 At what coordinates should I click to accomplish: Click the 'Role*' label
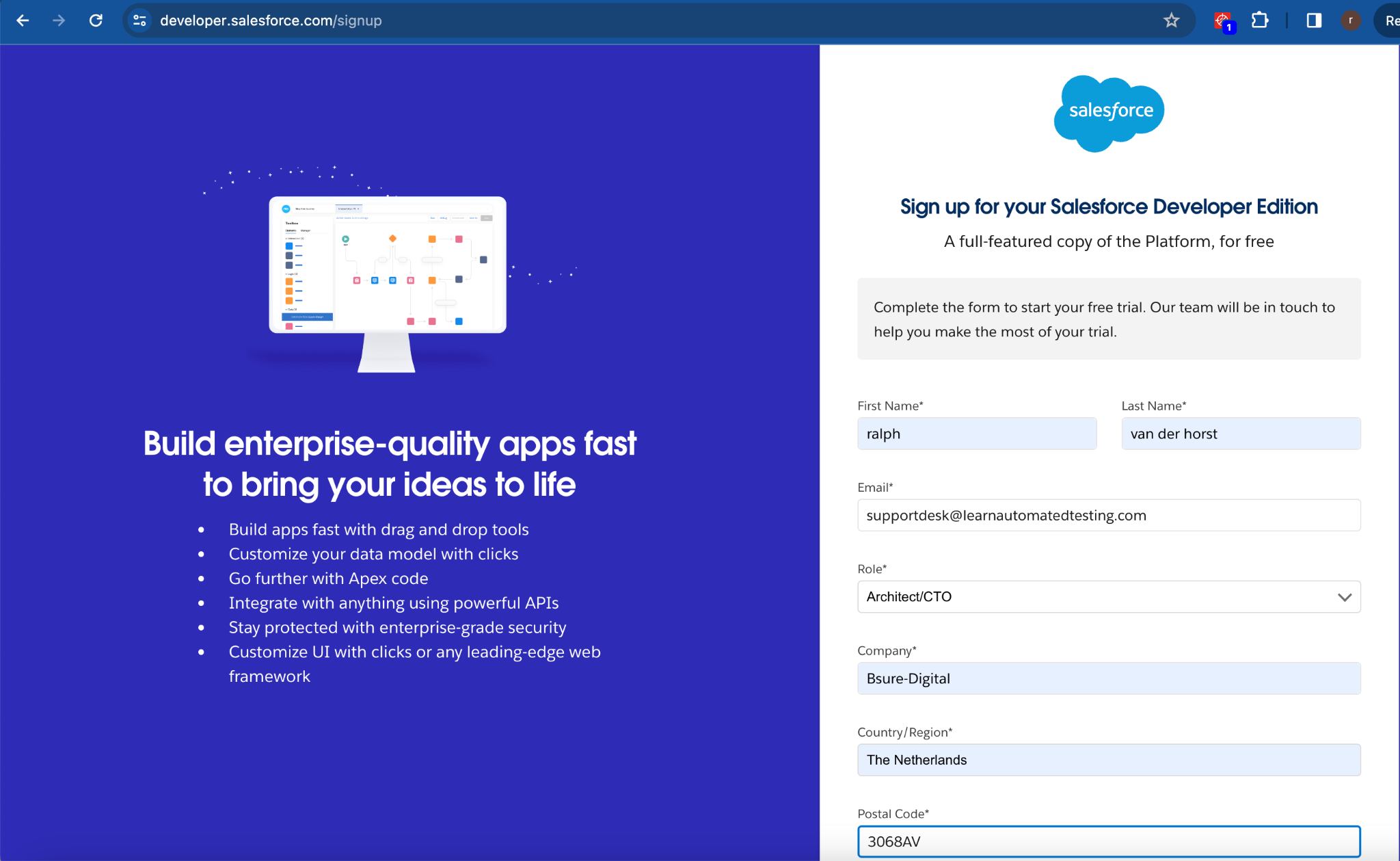click(872, 568)
